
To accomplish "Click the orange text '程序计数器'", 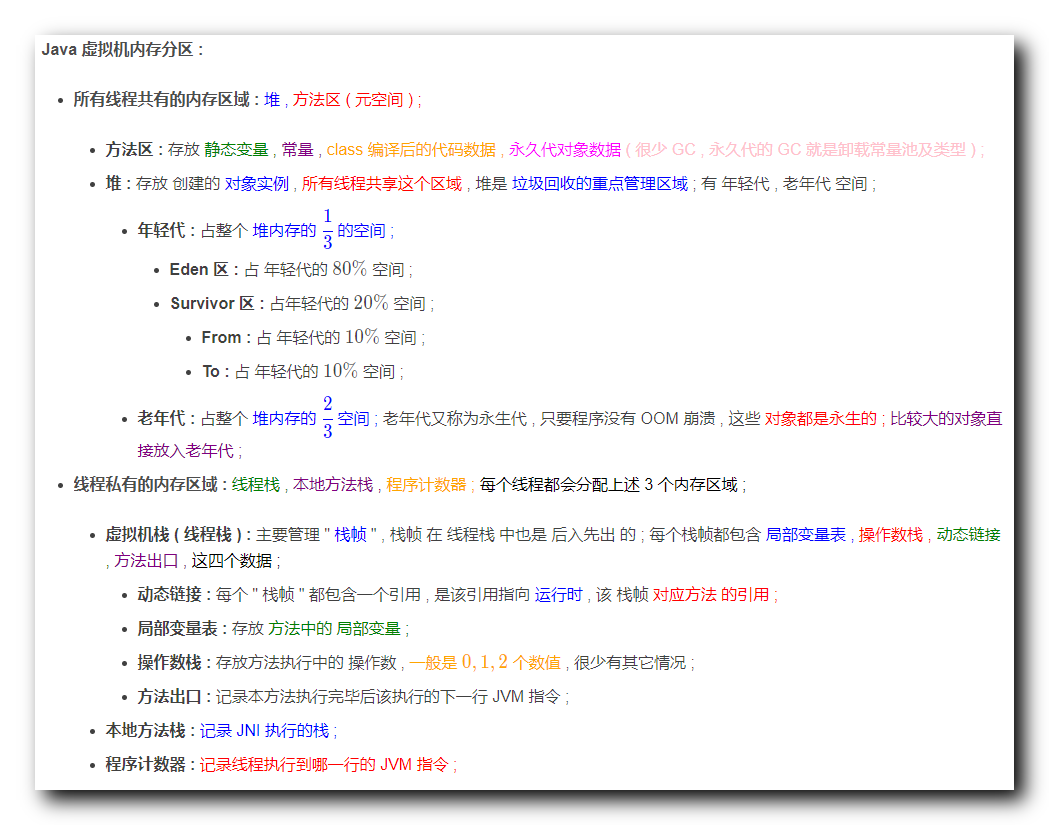I will click(x=426, y=485).
